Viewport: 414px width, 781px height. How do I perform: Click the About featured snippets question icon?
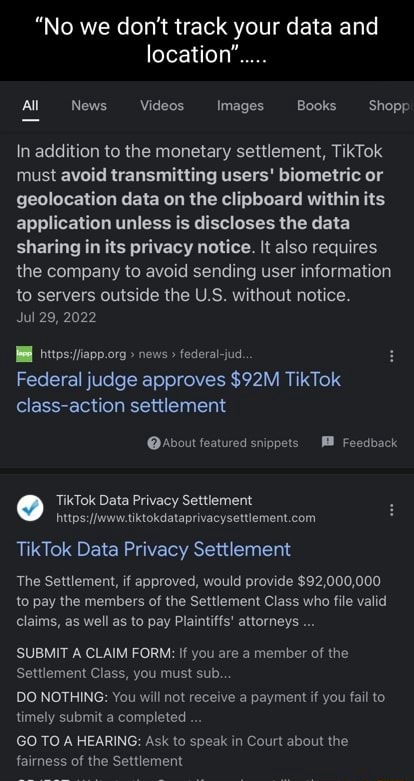coord(154,443)
